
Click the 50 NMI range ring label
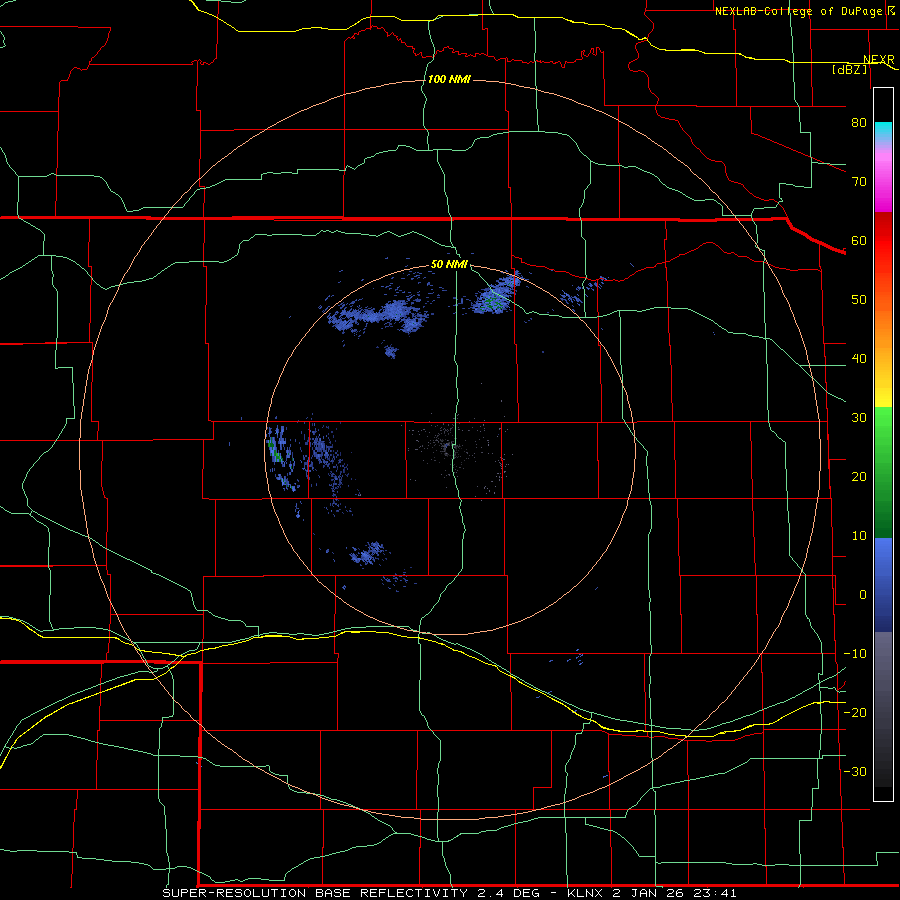[449, 265]
